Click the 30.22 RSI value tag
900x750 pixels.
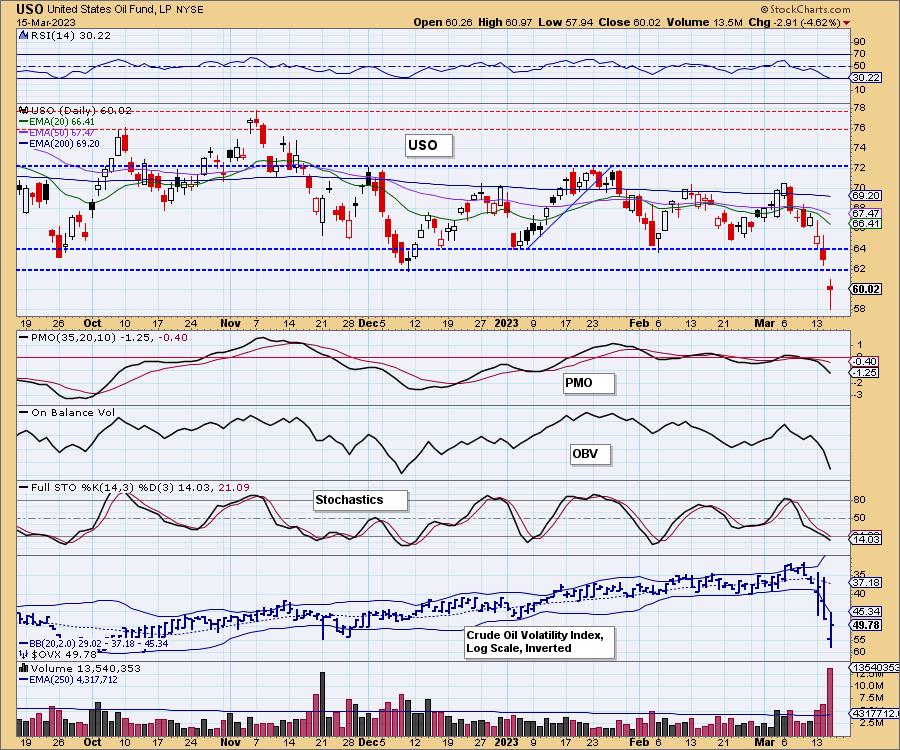[865, 77]
